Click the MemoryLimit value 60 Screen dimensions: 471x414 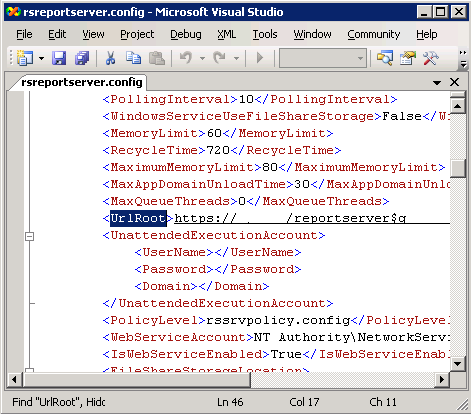[x=214, y=133]
